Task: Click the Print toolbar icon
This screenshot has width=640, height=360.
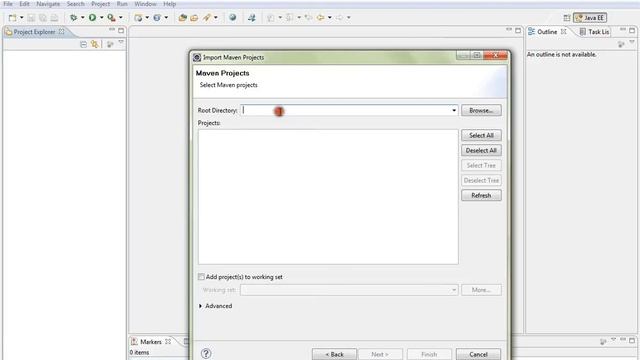Action: 54,18
